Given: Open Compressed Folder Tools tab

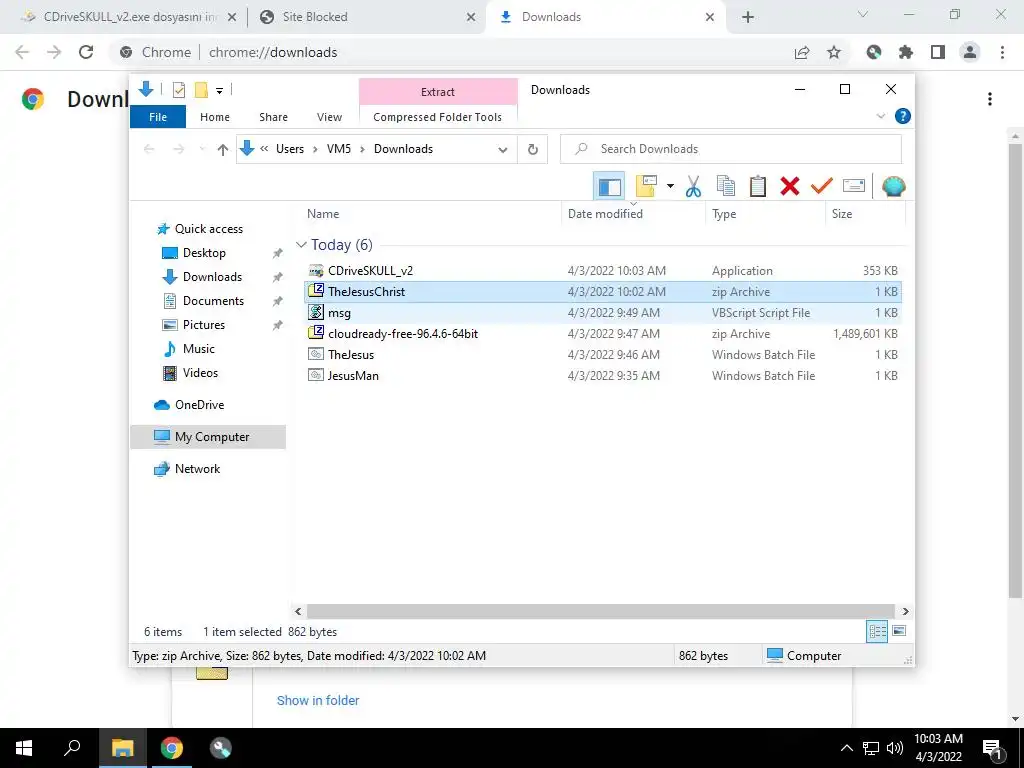Looking at the screenshot, I should point(438,117).
